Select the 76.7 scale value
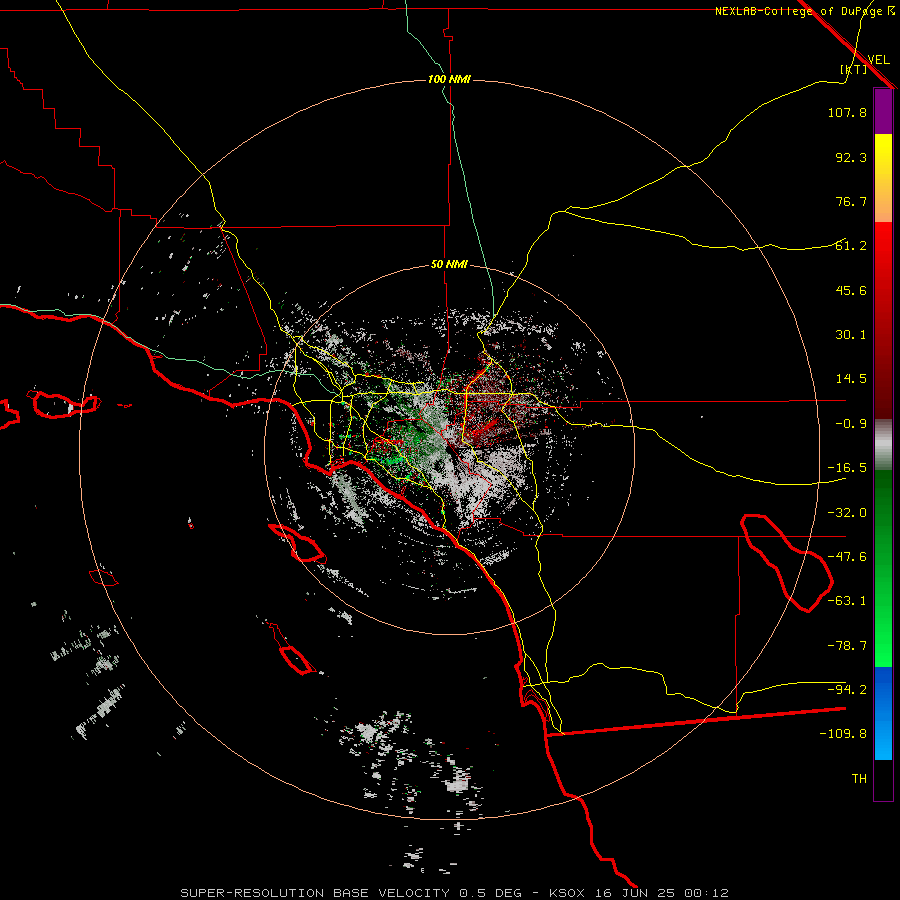The height and width of the screenshot is (900, 900). 851,201
